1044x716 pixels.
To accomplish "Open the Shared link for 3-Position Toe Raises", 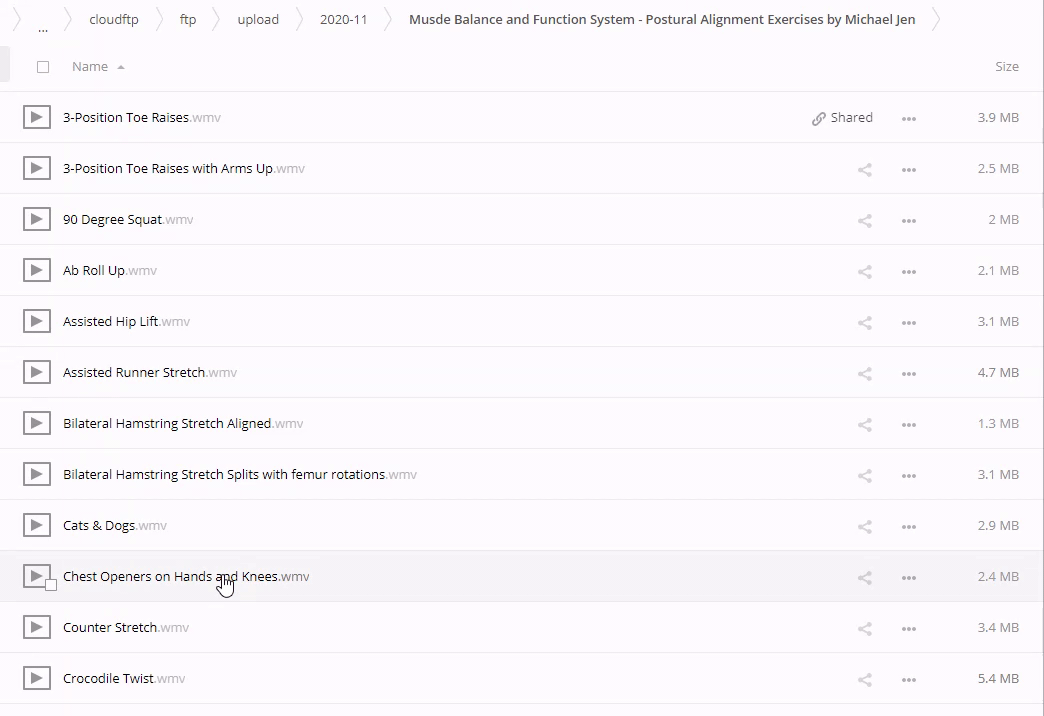I will point(842,118).
